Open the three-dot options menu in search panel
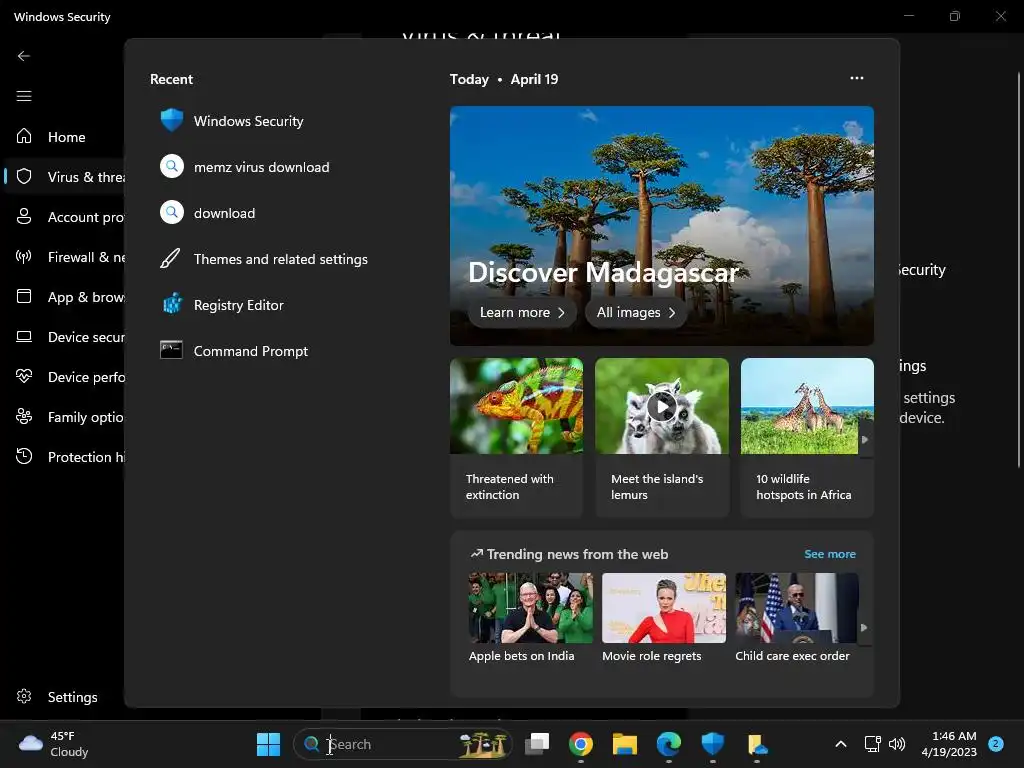The image size is (1024, 768). [x=856, y=78]
